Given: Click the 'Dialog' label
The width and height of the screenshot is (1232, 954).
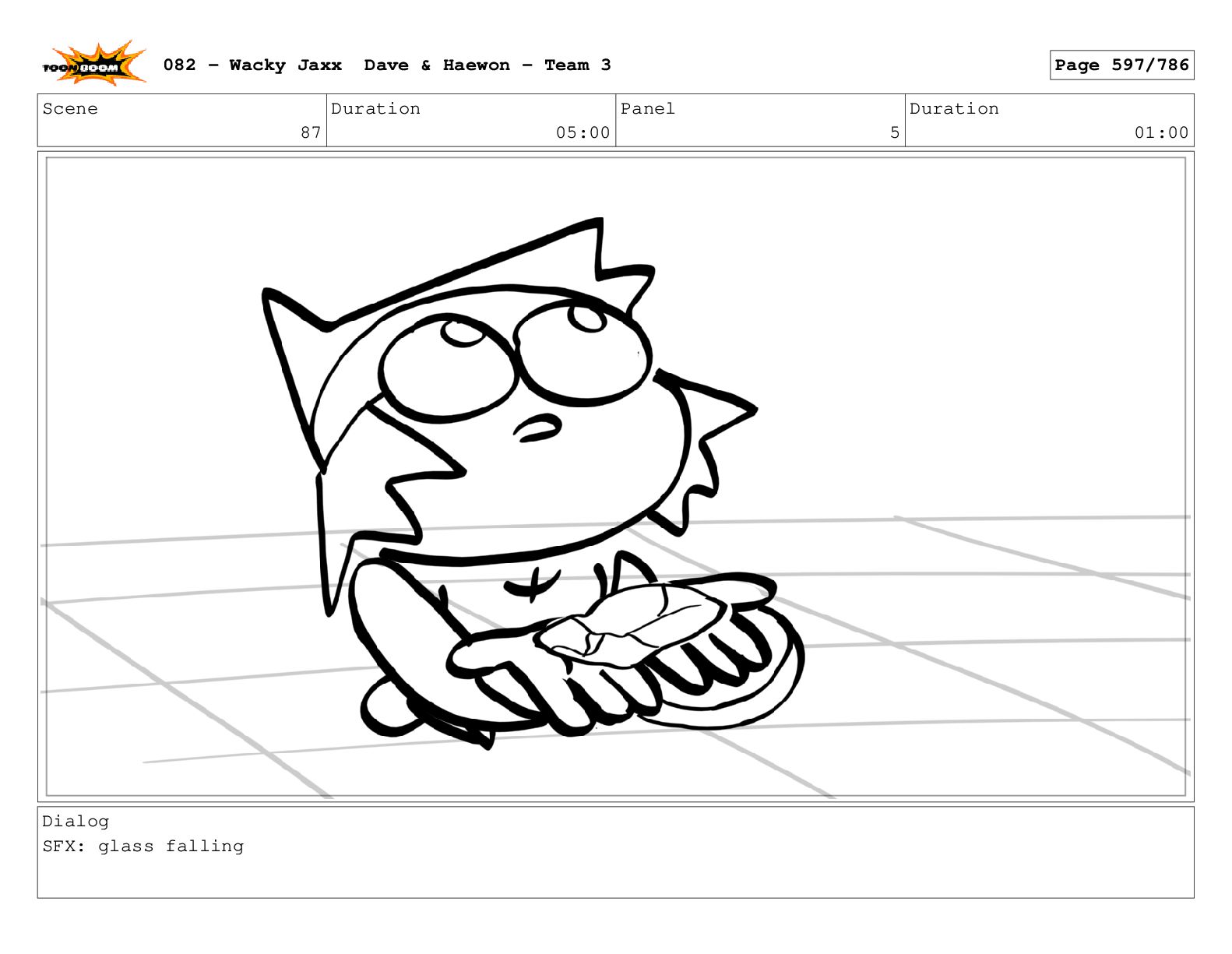Looking at the screenshot, I should click(x=76, y=822).
